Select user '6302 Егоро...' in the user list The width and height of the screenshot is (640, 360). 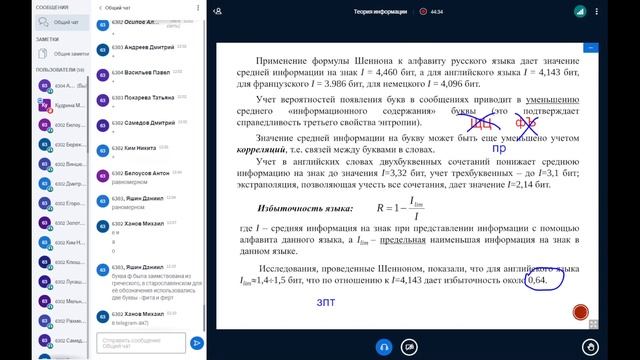[x=61, y=203]
